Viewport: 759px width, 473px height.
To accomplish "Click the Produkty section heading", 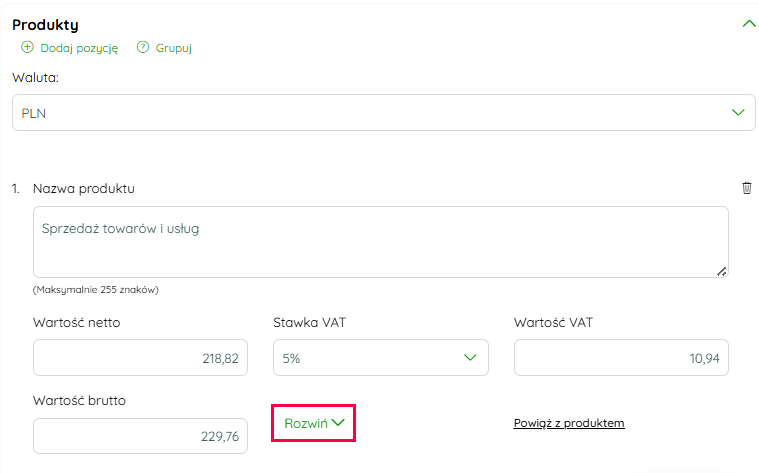I will click(46, 25).
